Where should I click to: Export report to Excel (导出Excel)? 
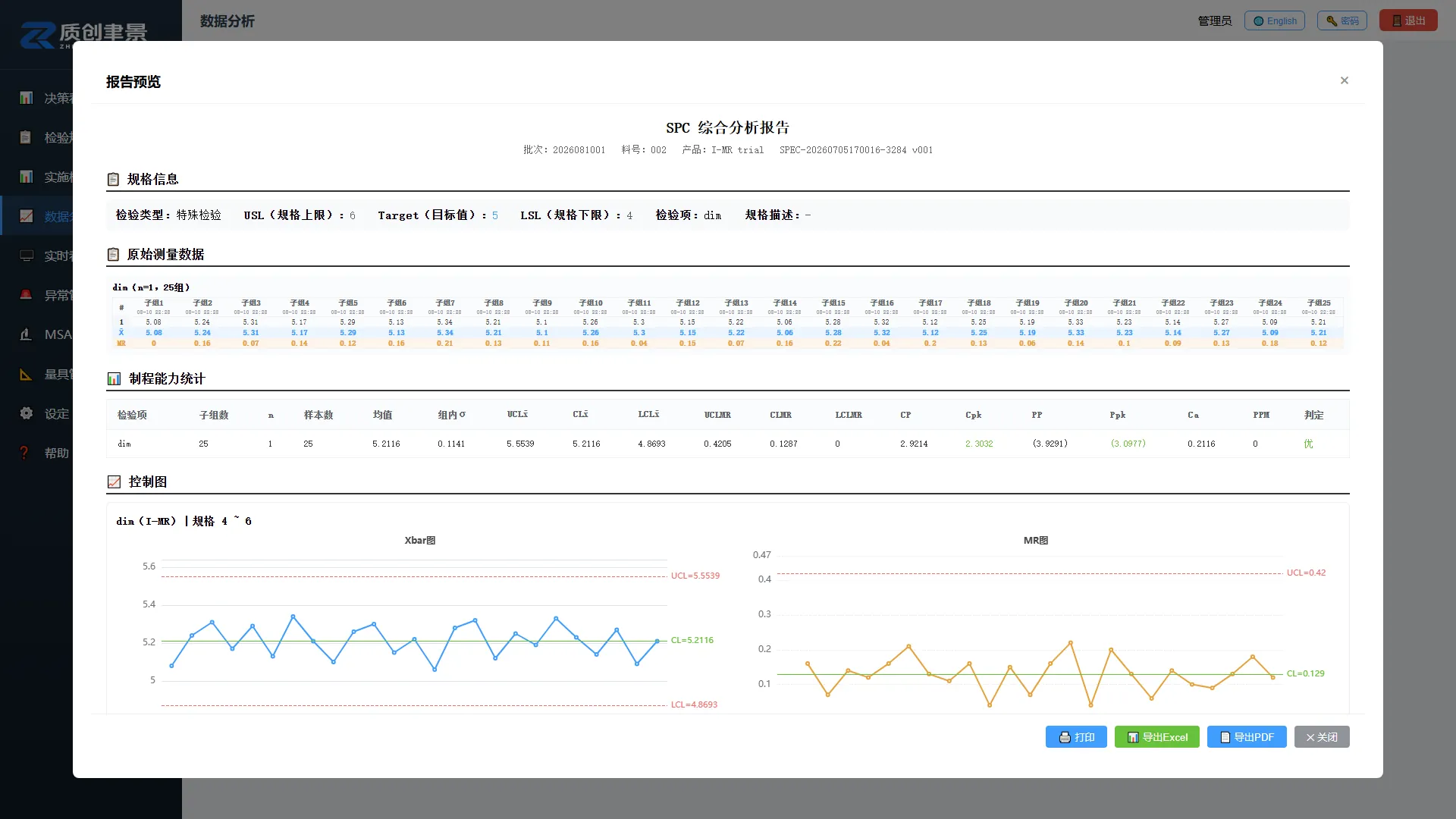click(1157, 737)
